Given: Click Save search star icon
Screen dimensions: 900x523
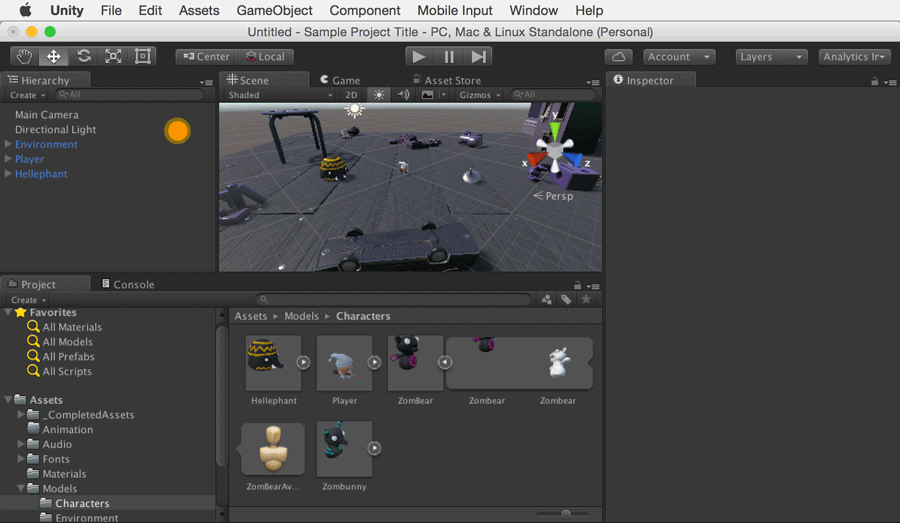Looking at the screenshot, I should [x=586, y=299].
